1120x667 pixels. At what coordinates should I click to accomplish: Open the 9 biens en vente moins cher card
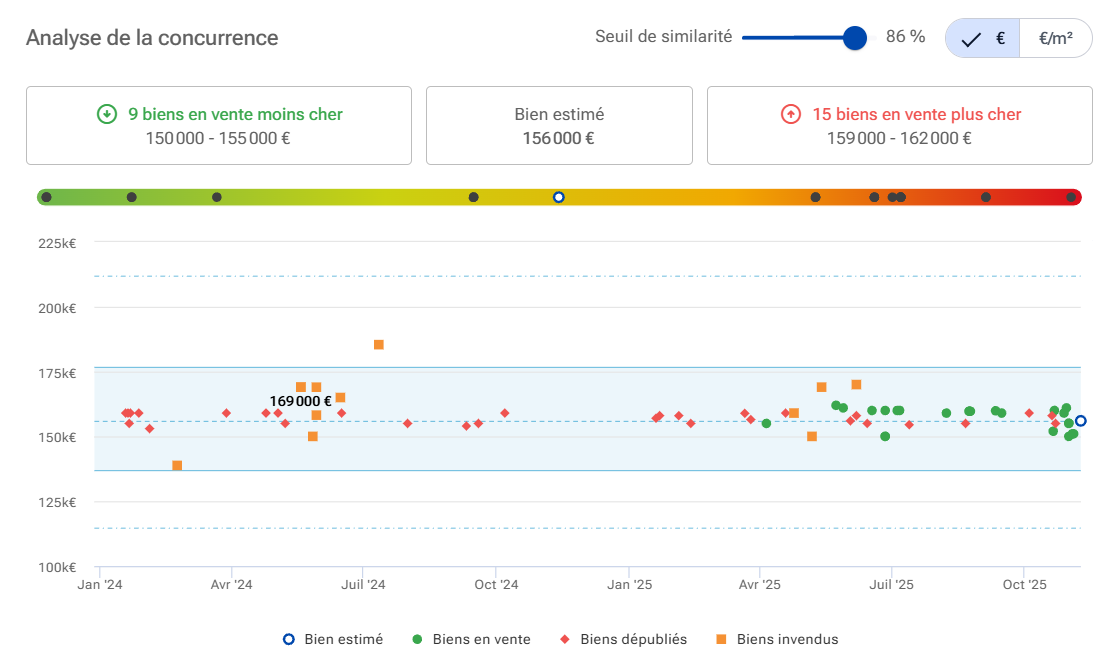tap(219, 126)
